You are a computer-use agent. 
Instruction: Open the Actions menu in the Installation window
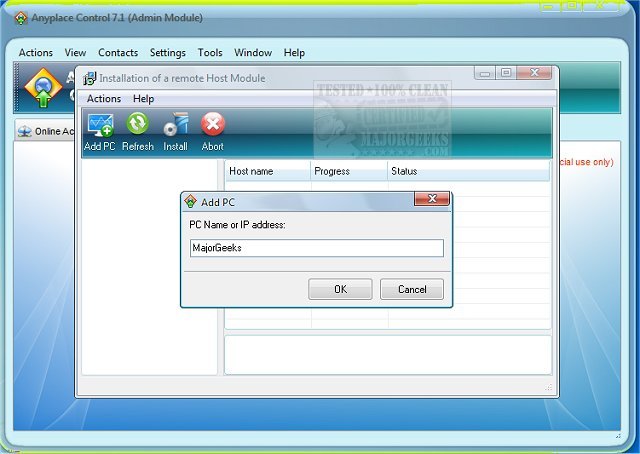coord(104,99)
